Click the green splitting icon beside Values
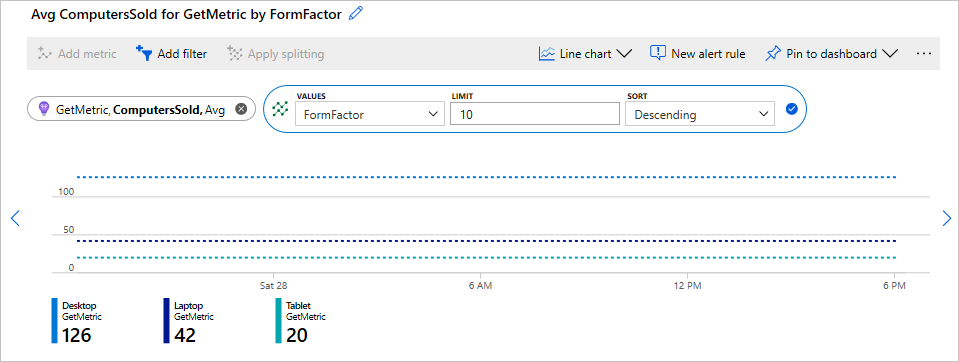Viewport: 959px width, 362px height. pos(280,109)
